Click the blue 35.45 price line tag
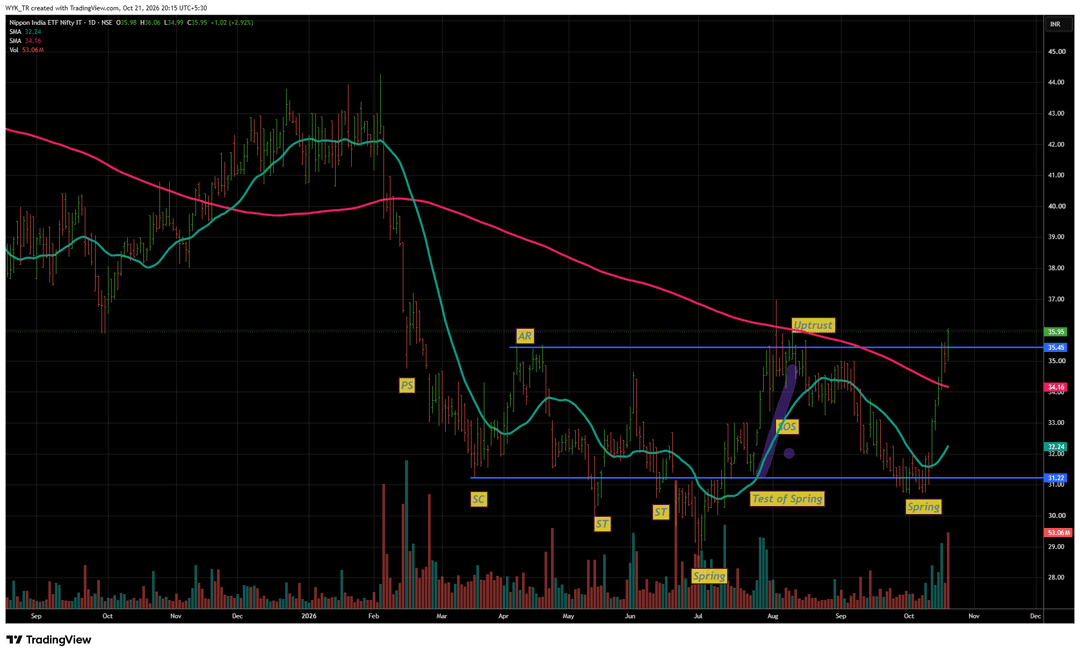1080x656 pixels. [1057, 347]
